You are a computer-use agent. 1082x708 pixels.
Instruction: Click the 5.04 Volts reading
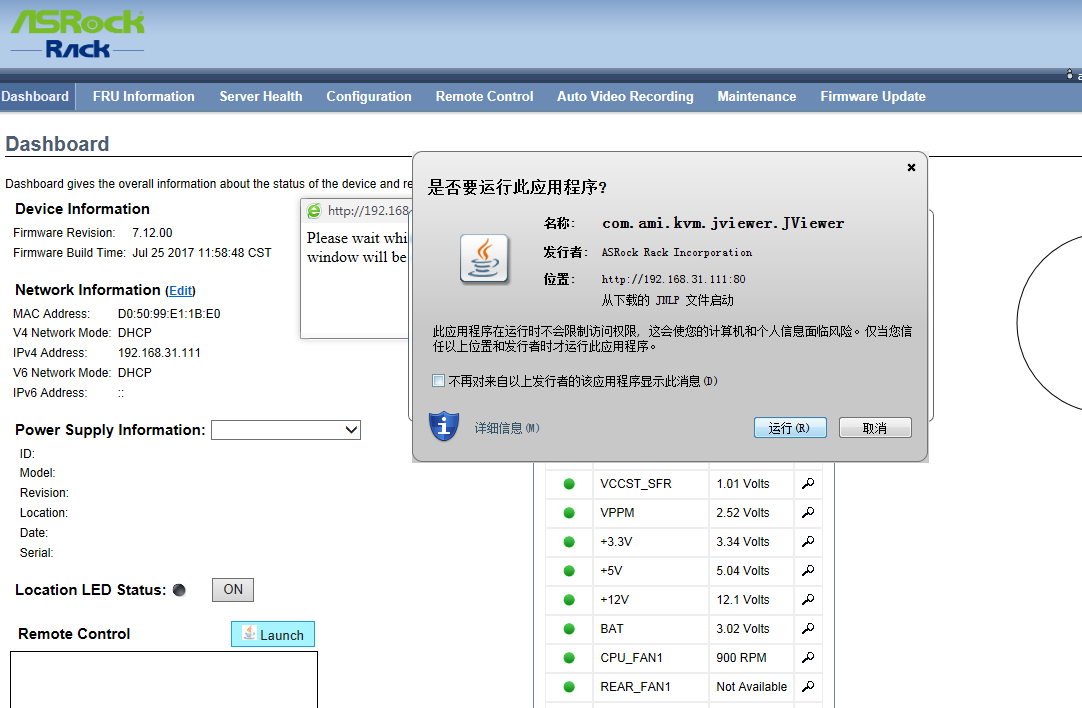[742, 571]
